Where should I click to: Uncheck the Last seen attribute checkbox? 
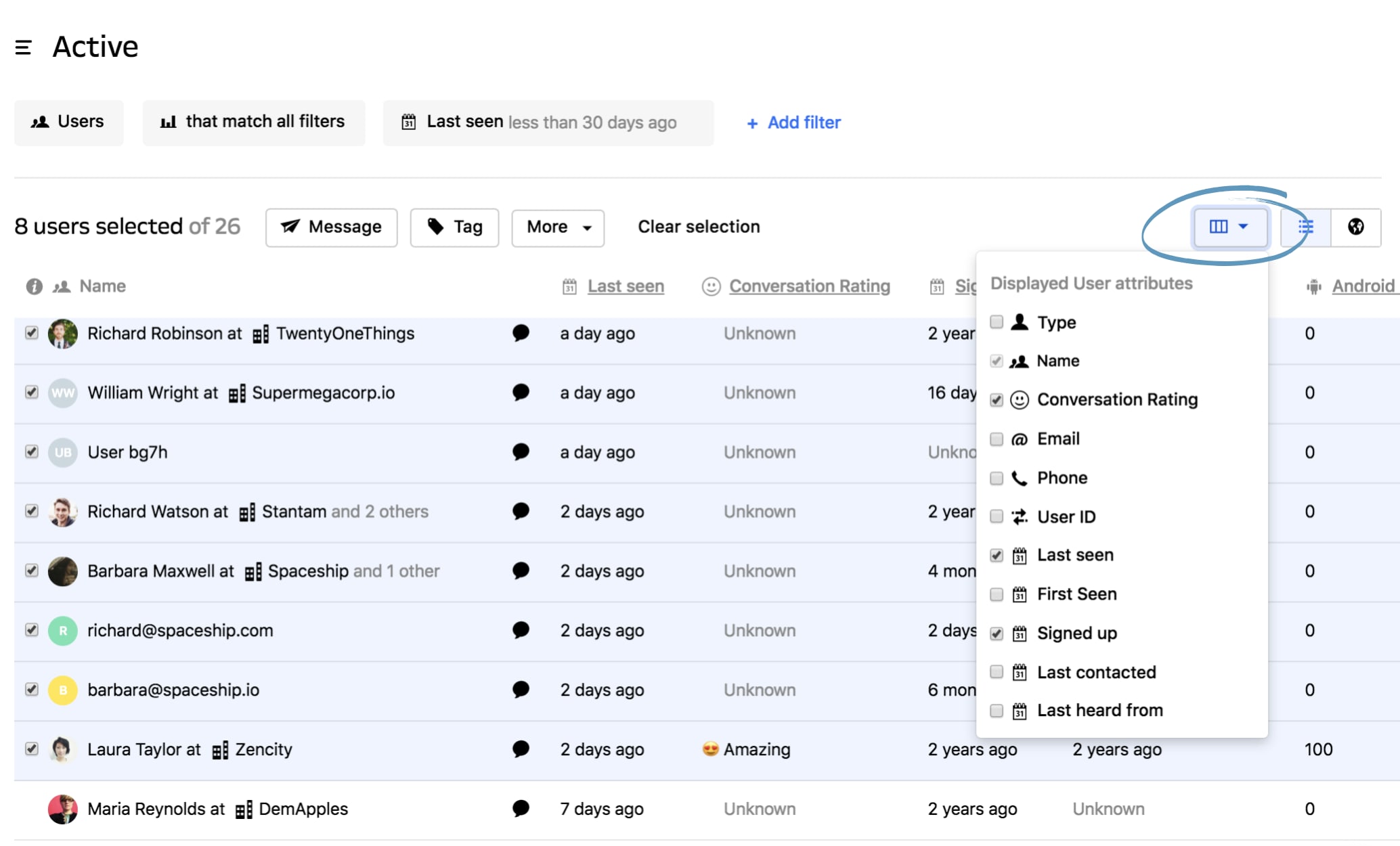tap(997, 556)
